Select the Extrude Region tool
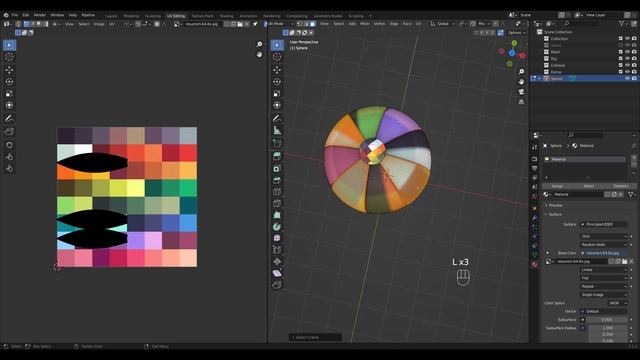The width and height of the screenshot is (640, 360). pos(277,156)
